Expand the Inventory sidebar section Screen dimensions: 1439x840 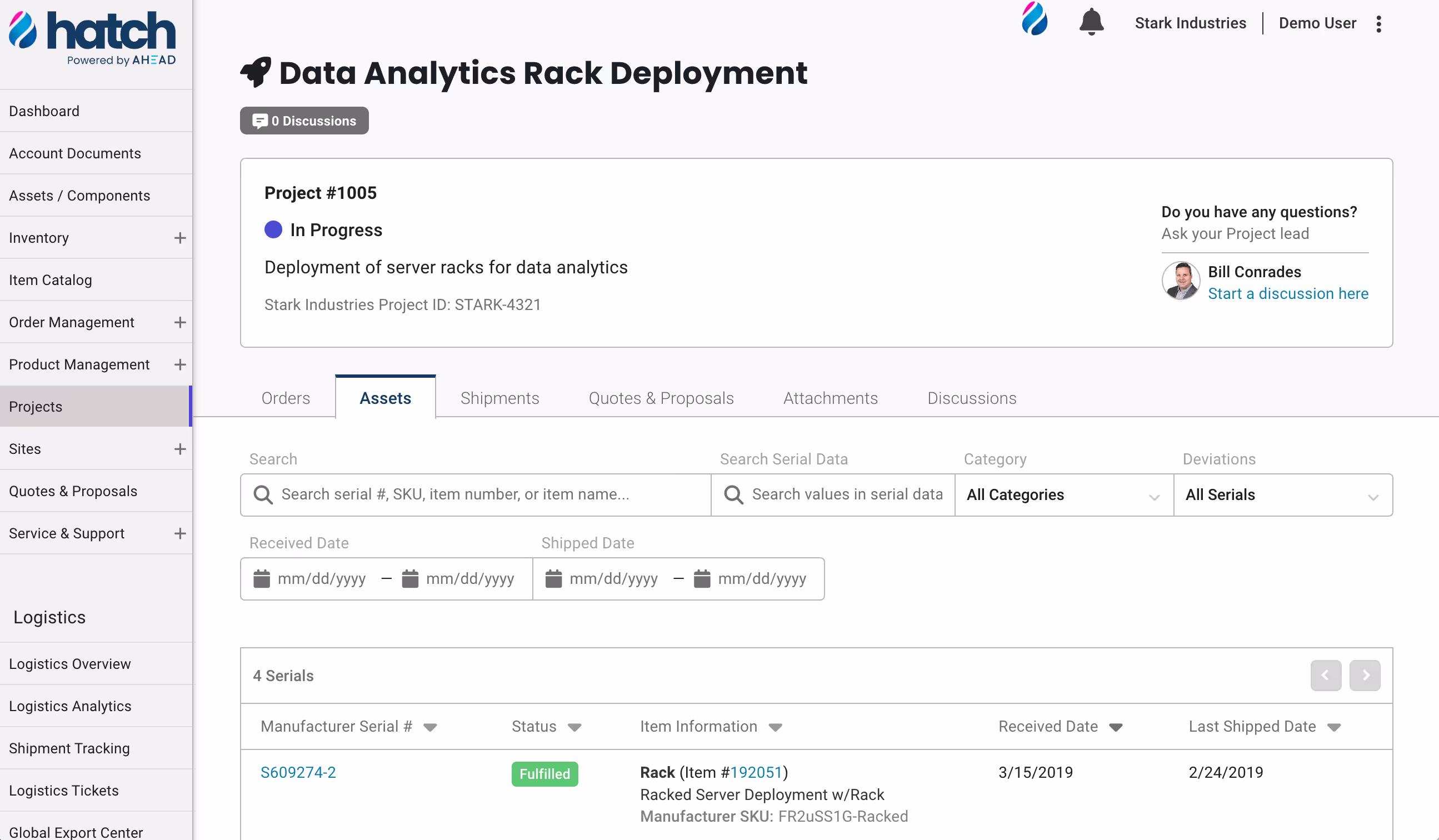180,238
